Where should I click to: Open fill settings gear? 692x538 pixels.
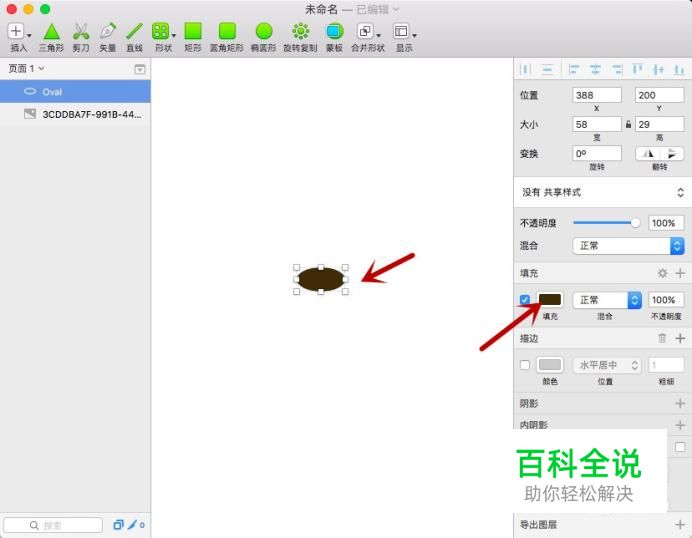(x=662, y=273)
